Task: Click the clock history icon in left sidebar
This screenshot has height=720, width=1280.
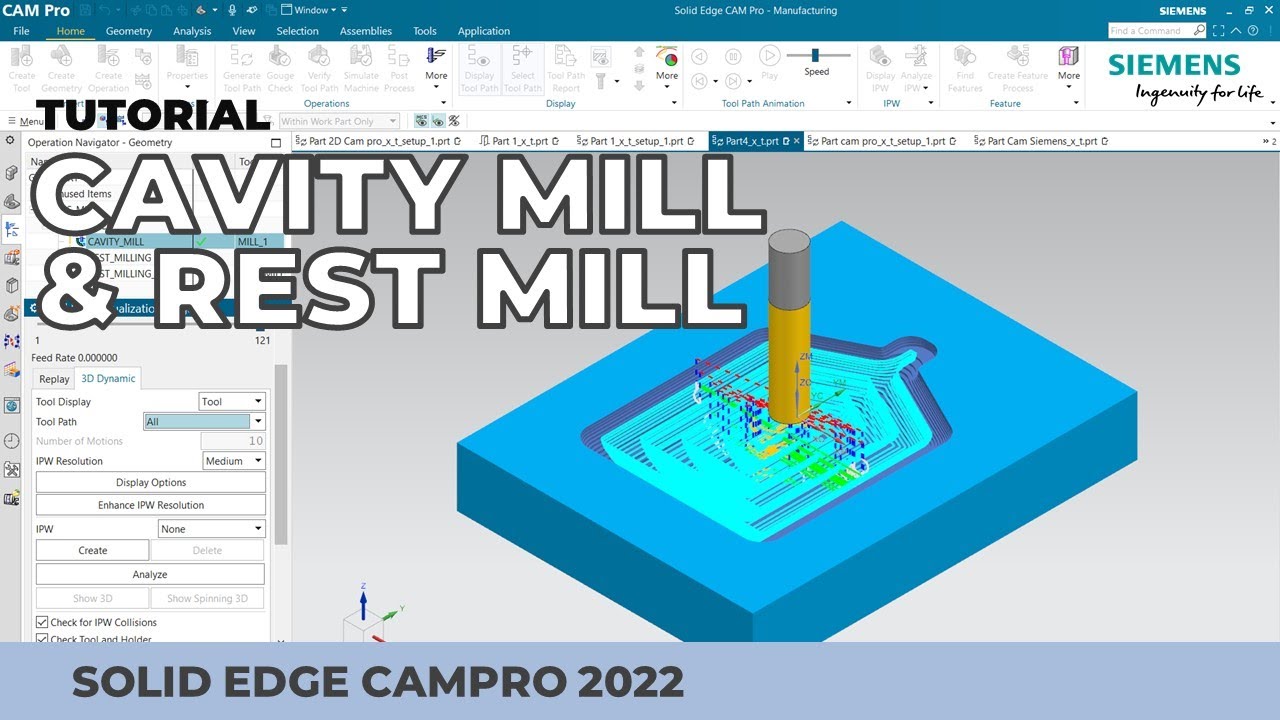Action: (11, 441)
